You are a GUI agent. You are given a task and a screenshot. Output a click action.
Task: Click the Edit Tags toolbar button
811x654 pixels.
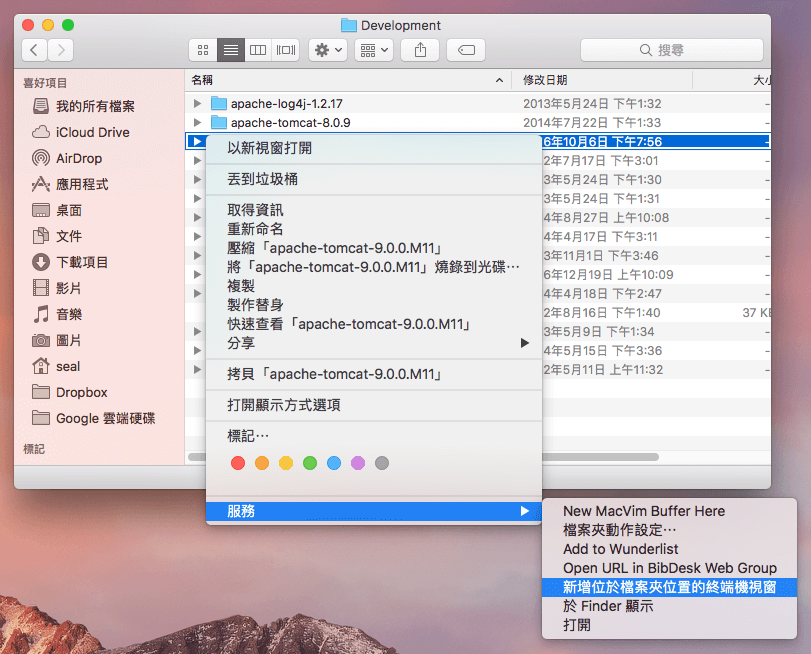coord(466,49)
